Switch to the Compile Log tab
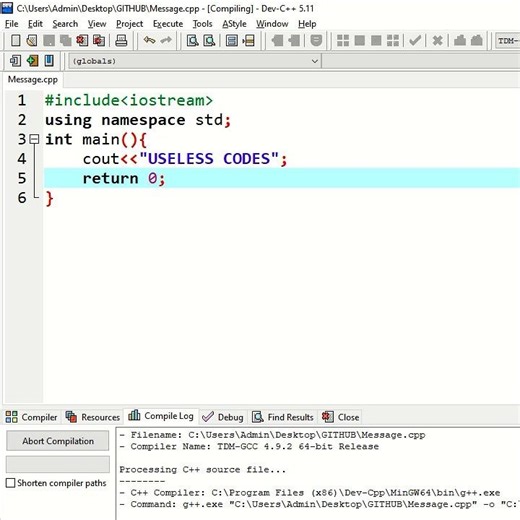The image size is (520, 520). (x=161, y=416)
